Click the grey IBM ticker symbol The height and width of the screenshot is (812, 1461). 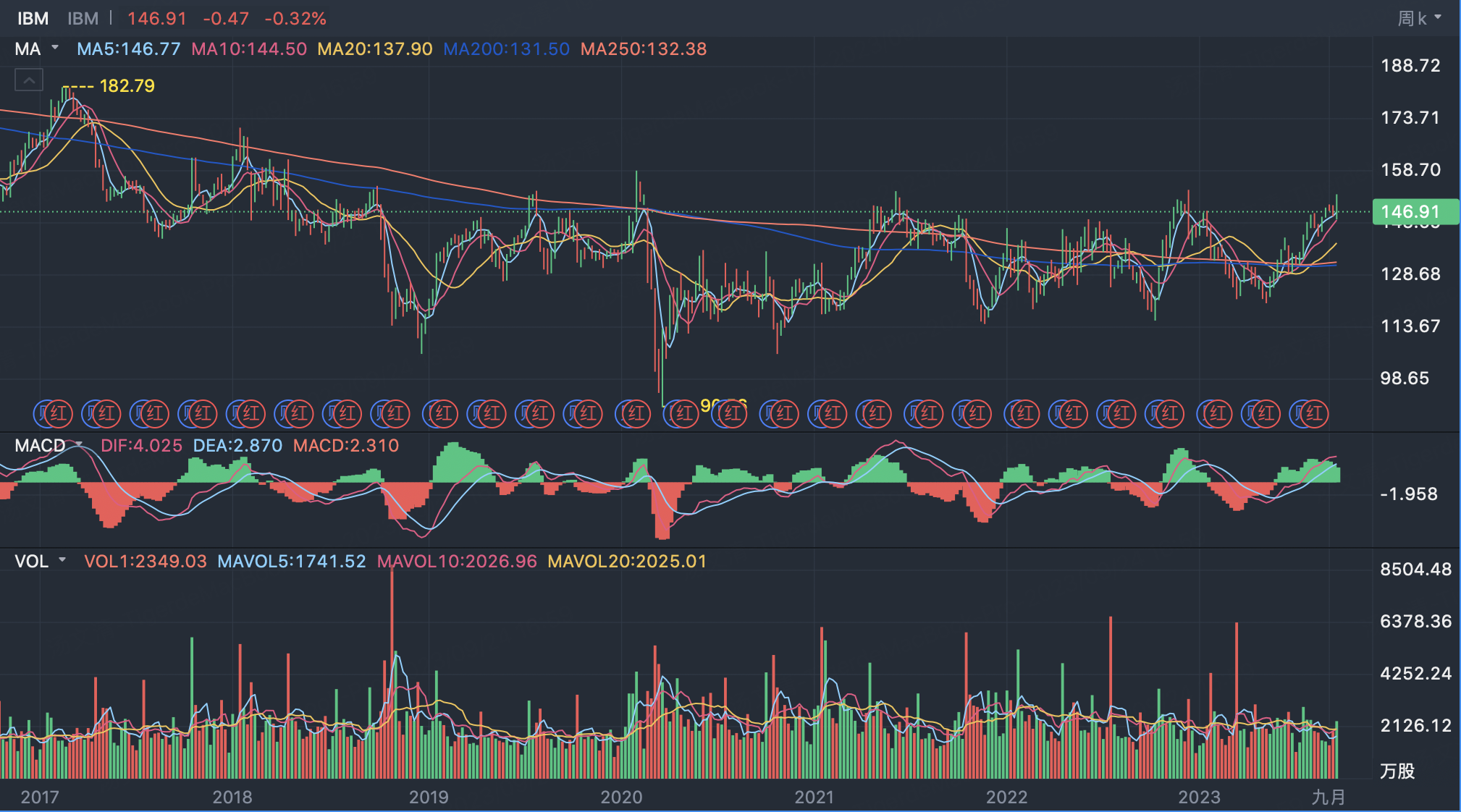(83, 19)
